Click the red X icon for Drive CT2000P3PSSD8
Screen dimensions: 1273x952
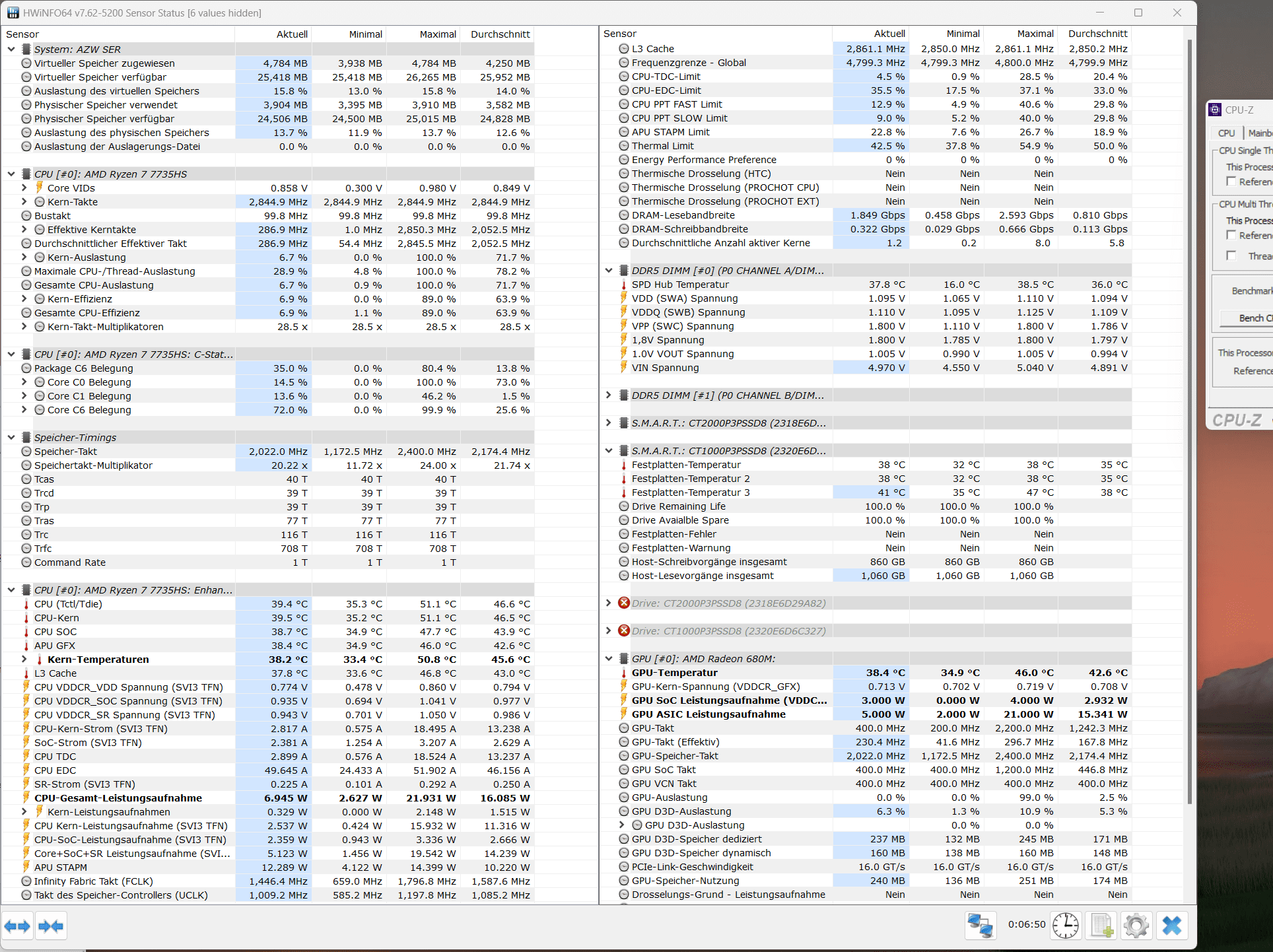[624, 603]
